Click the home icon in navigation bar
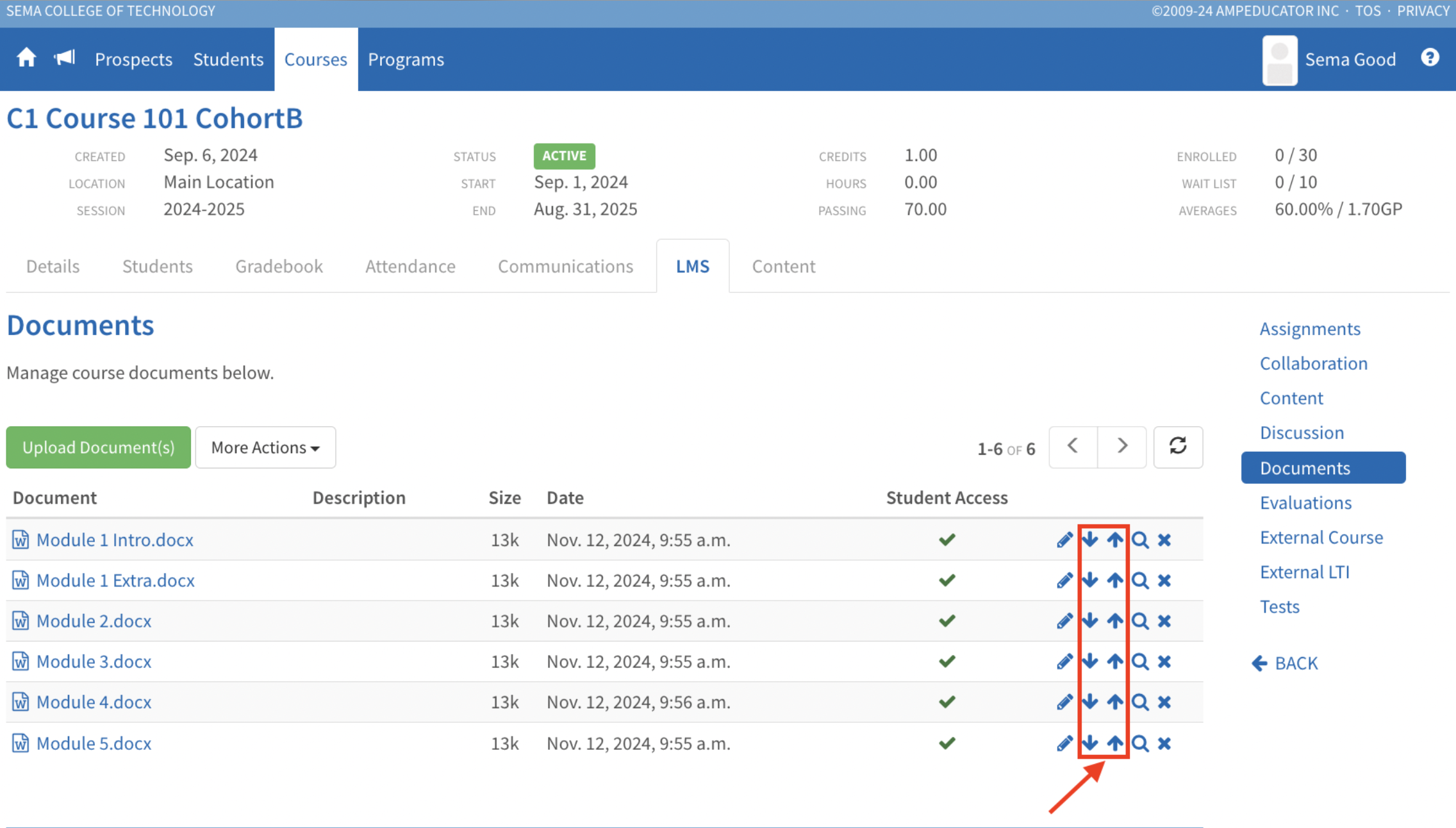Screen dimensions: 1456x828 (x=26, y=58)
